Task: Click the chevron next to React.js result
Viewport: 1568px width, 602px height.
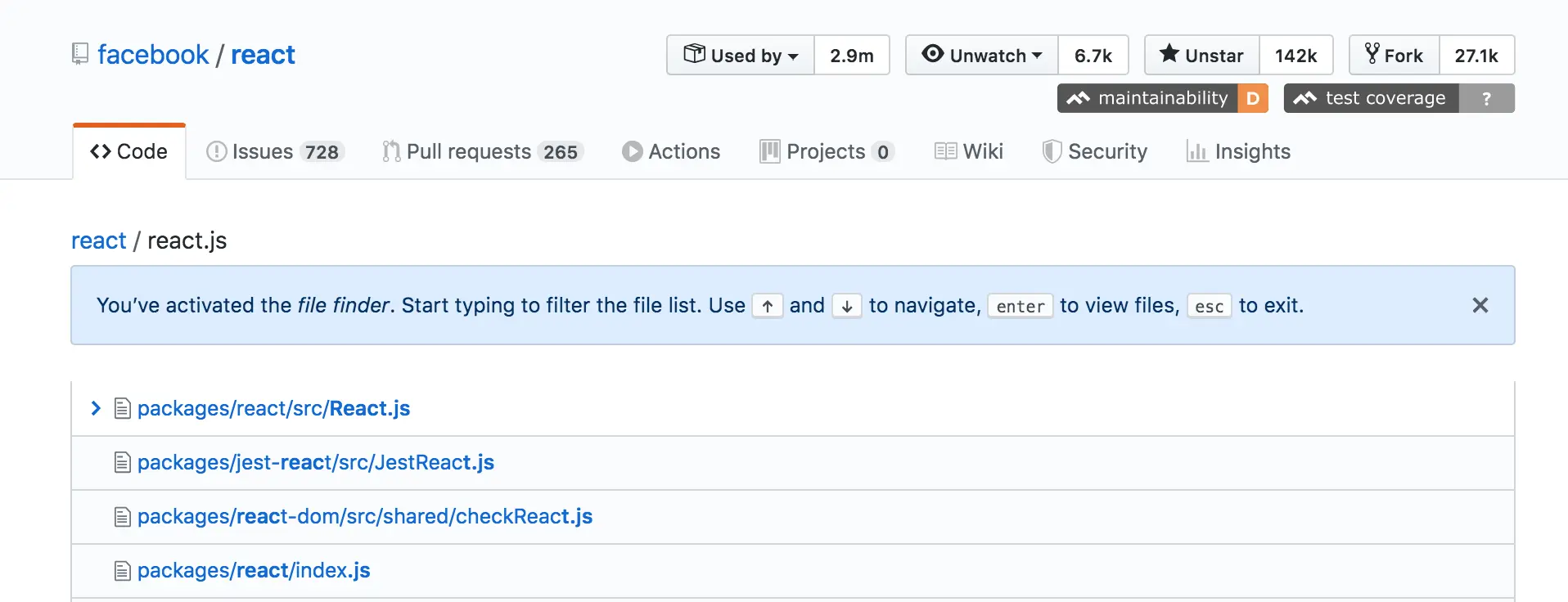Action: pos(96,408)
